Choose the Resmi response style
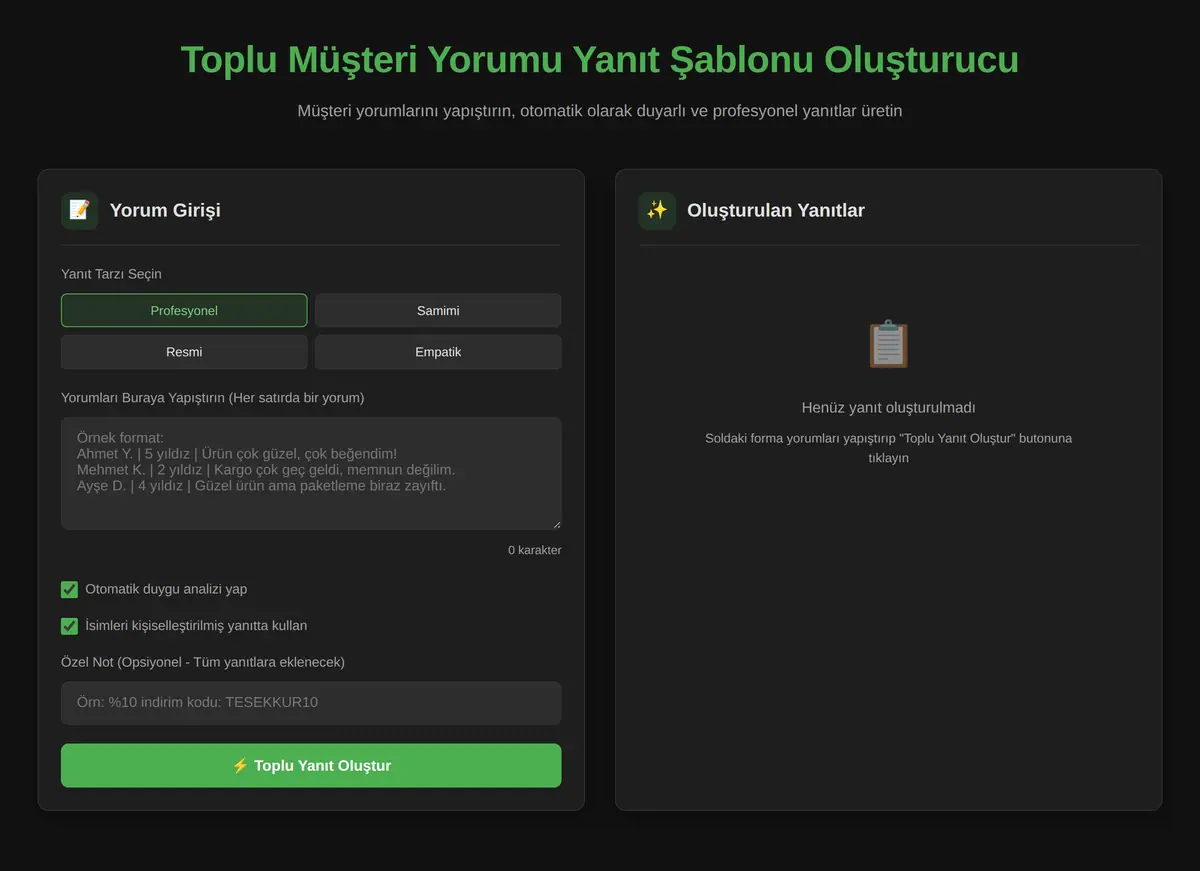This screenshot has height=871, width=1200. [x=184, y=352]
